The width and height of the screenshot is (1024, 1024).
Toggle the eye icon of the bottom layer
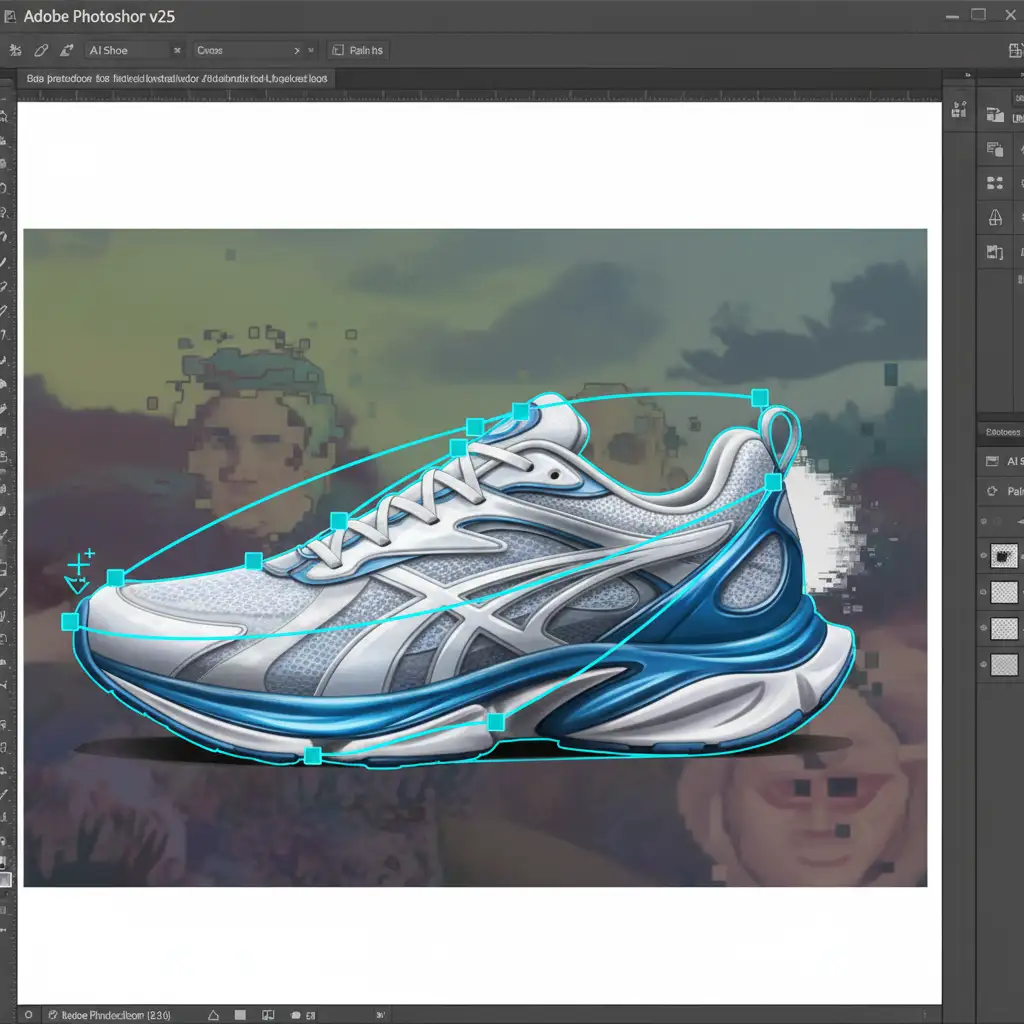[985, 664]
